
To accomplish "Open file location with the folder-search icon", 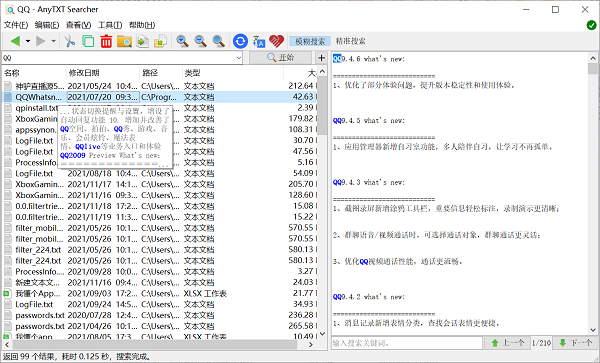I will pos(124,41).
